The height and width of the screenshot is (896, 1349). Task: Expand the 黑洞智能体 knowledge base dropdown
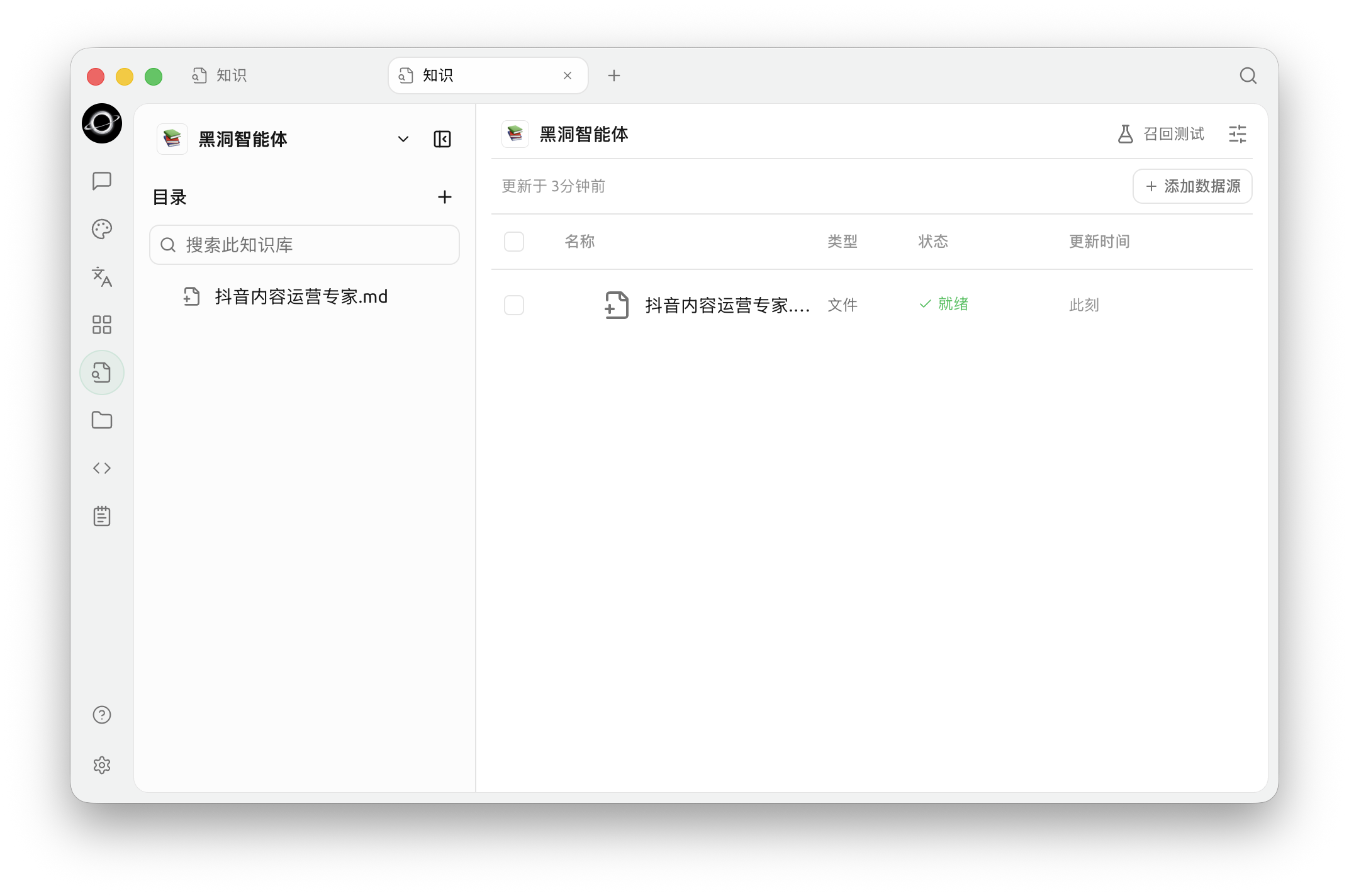pyautogui.click(x=403, y=139)
